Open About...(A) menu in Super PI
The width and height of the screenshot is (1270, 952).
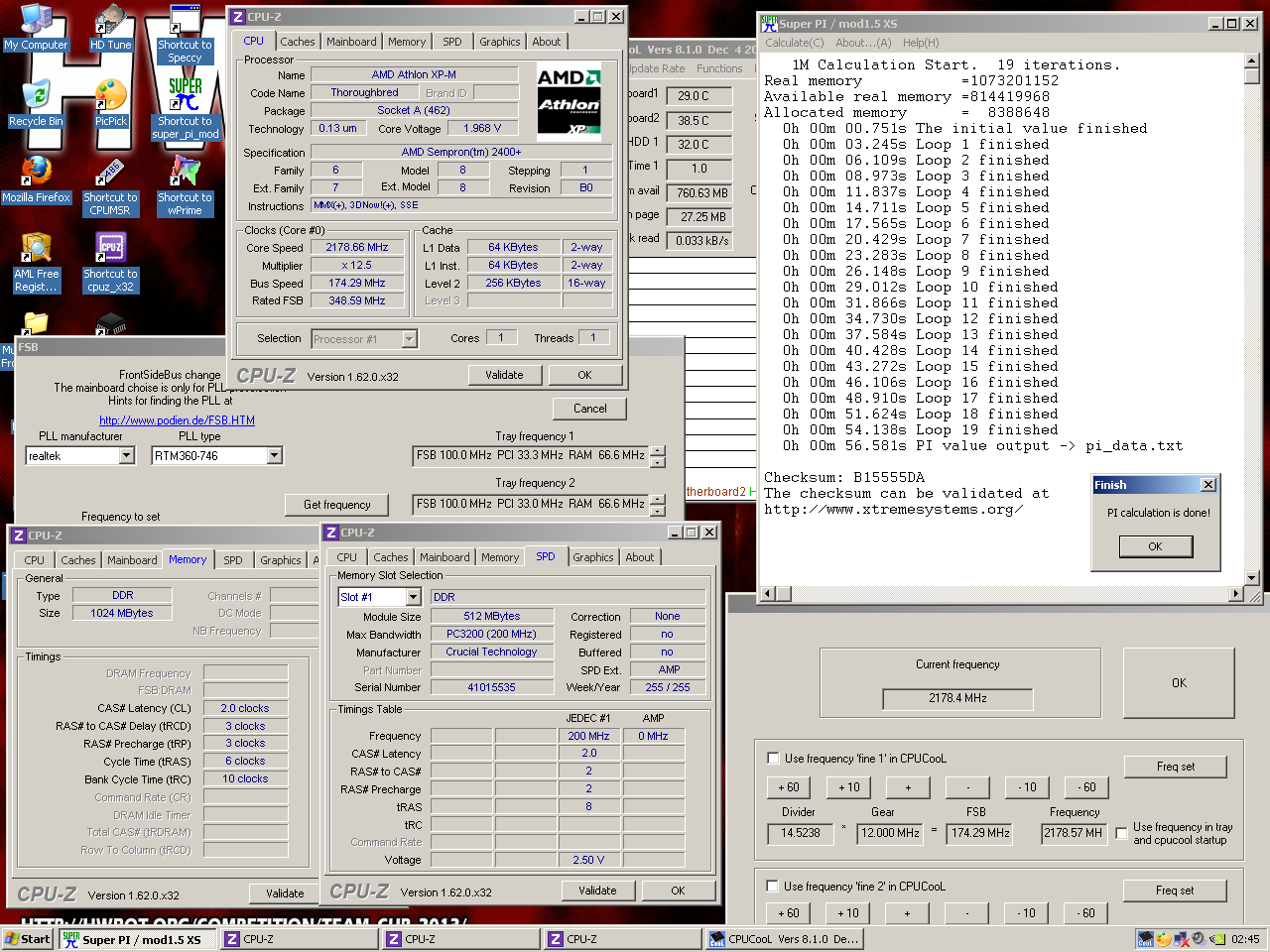click(863, 43)
